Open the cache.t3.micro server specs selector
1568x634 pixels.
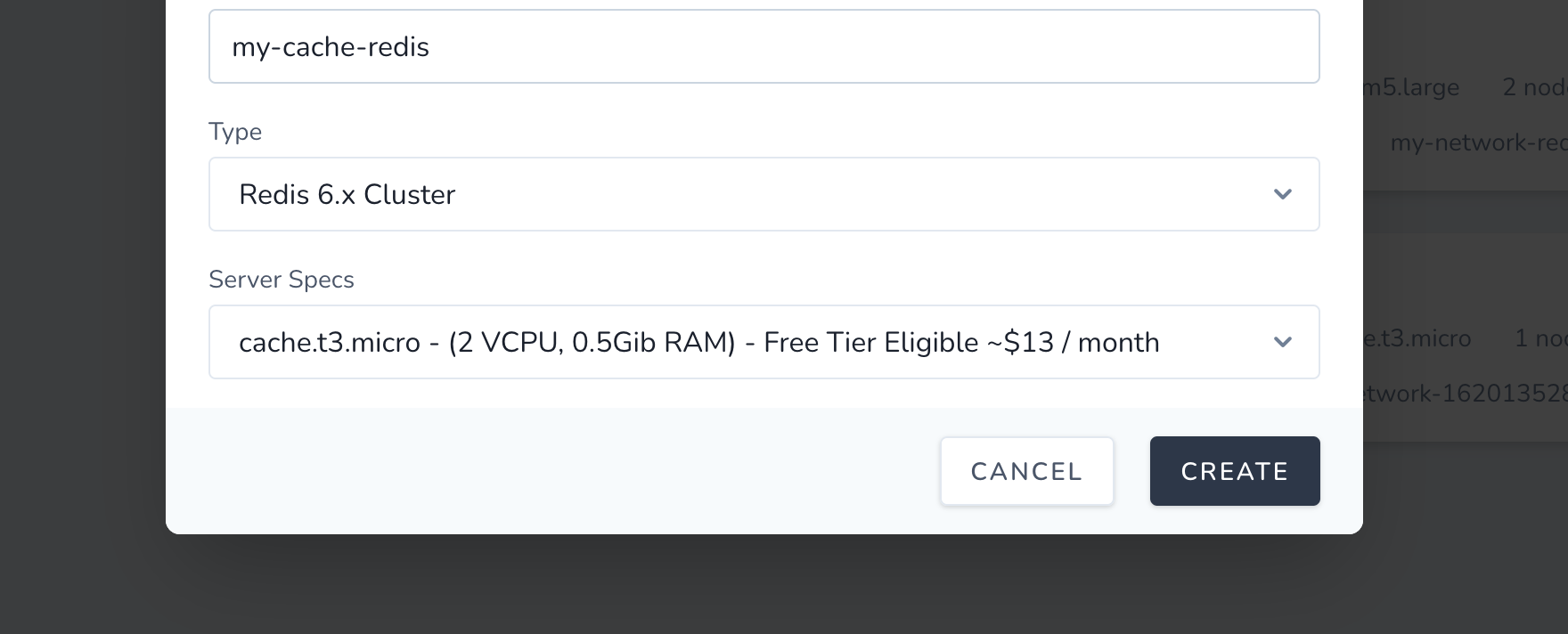(x=764, y=342)
